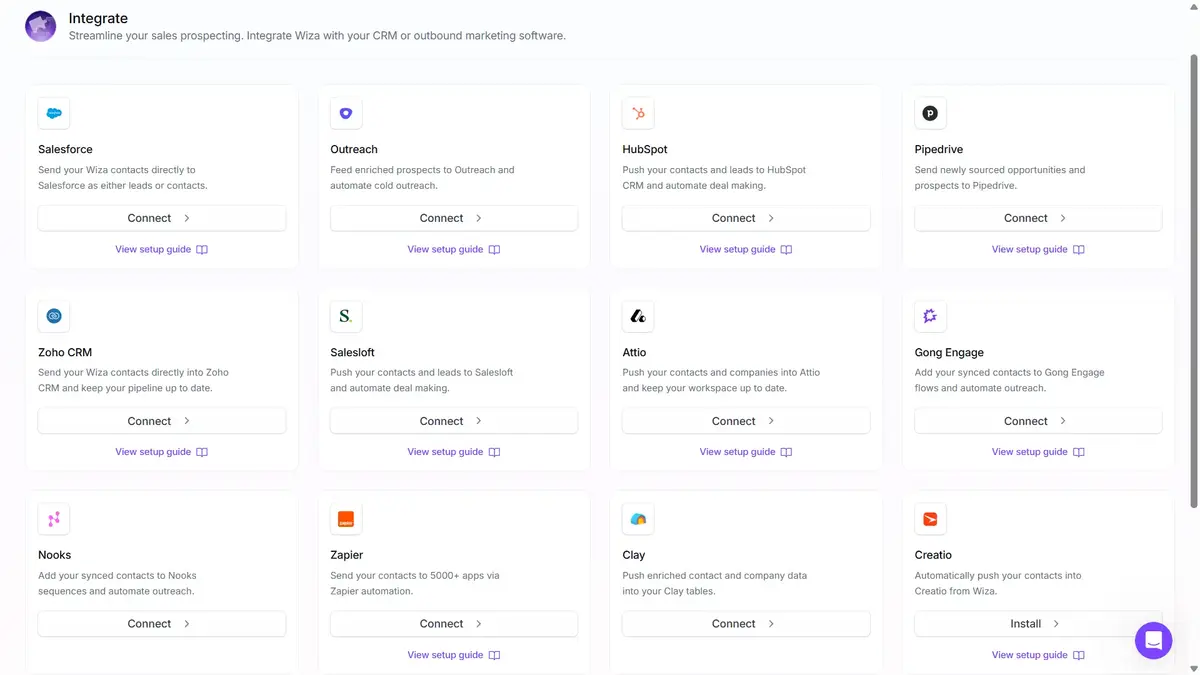This screenshot has height=675, width=1200.
Task: View setup guide for Salesforce
Action: tap(162, 250)
